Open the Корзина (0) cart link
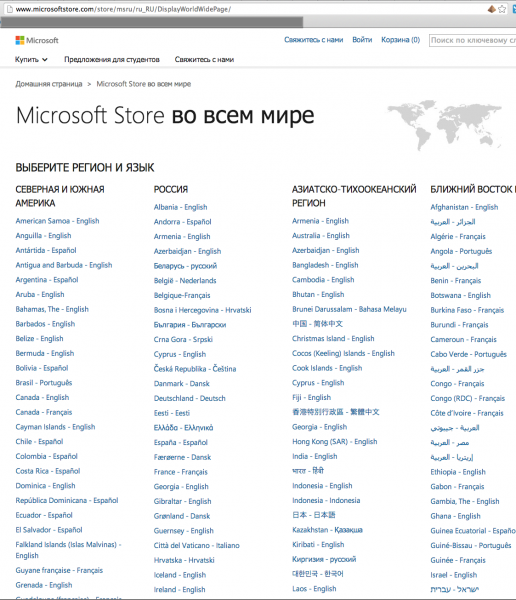 (x=400, y=39)
